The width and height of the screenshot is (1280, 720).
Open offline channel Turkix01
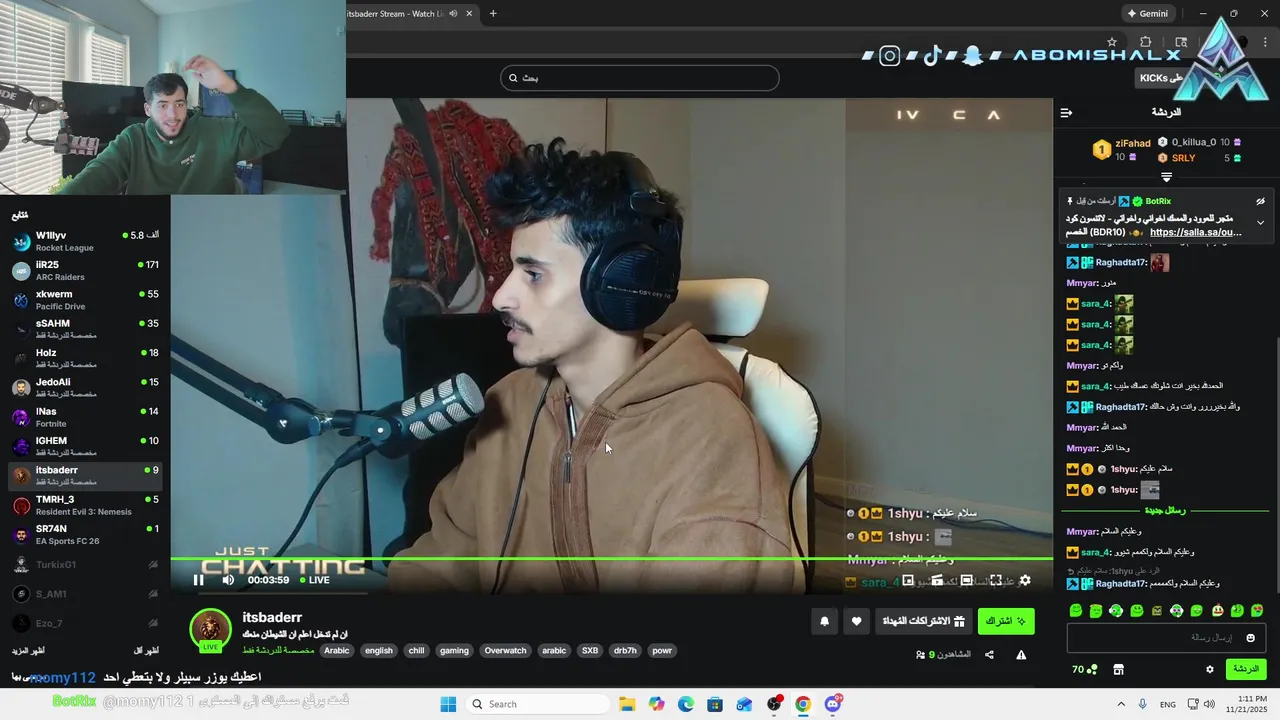click(x=85, y=564)
